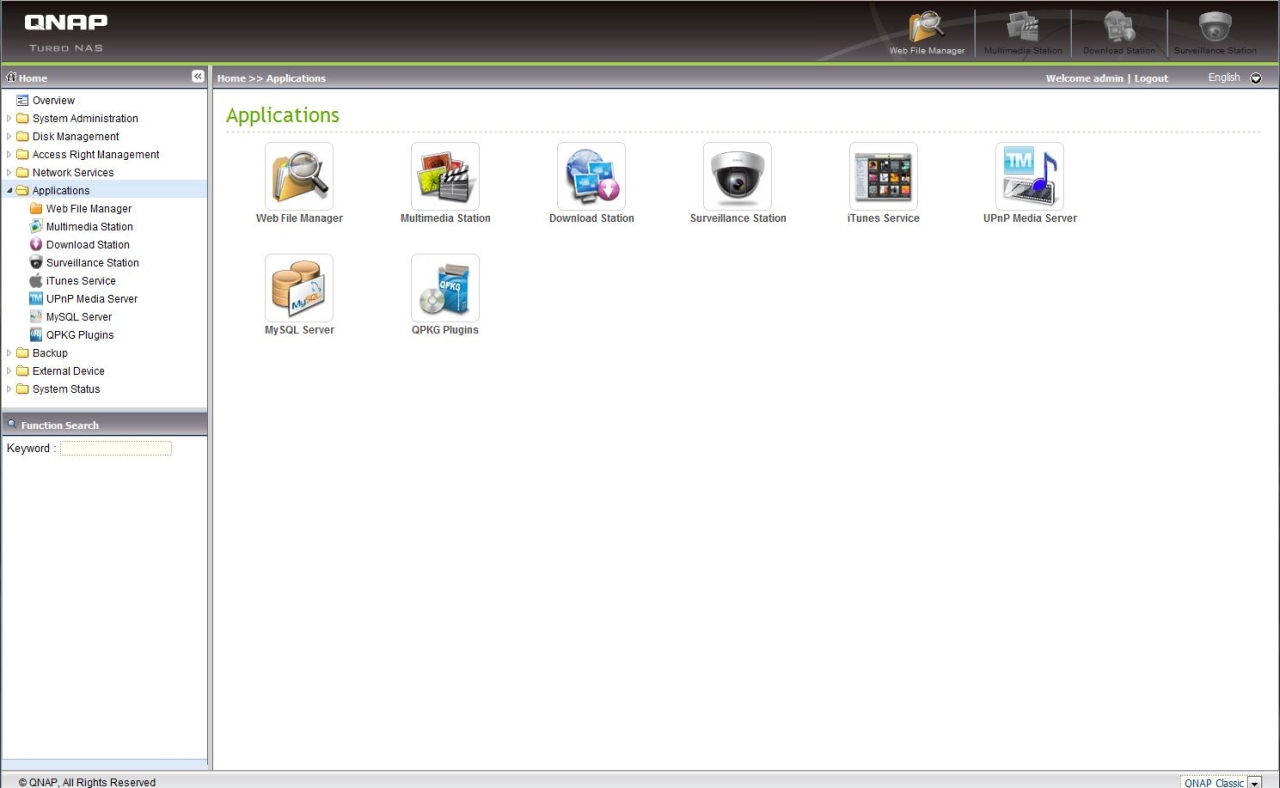Screen dimensions: 1280x788
Task: Select External Device folder label
Action: (x=68, y=371)
